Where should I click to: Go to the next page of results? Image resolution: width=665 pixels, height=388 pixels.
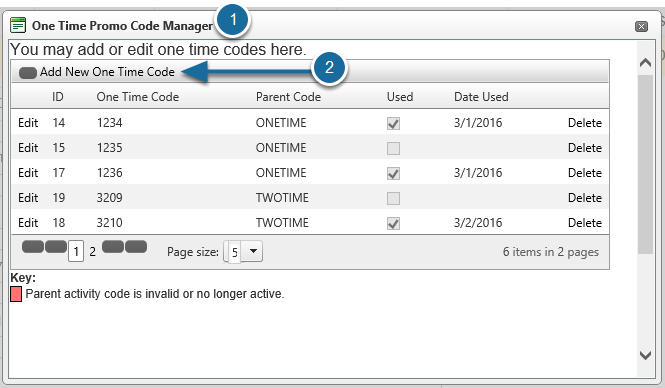coord(113,246)
